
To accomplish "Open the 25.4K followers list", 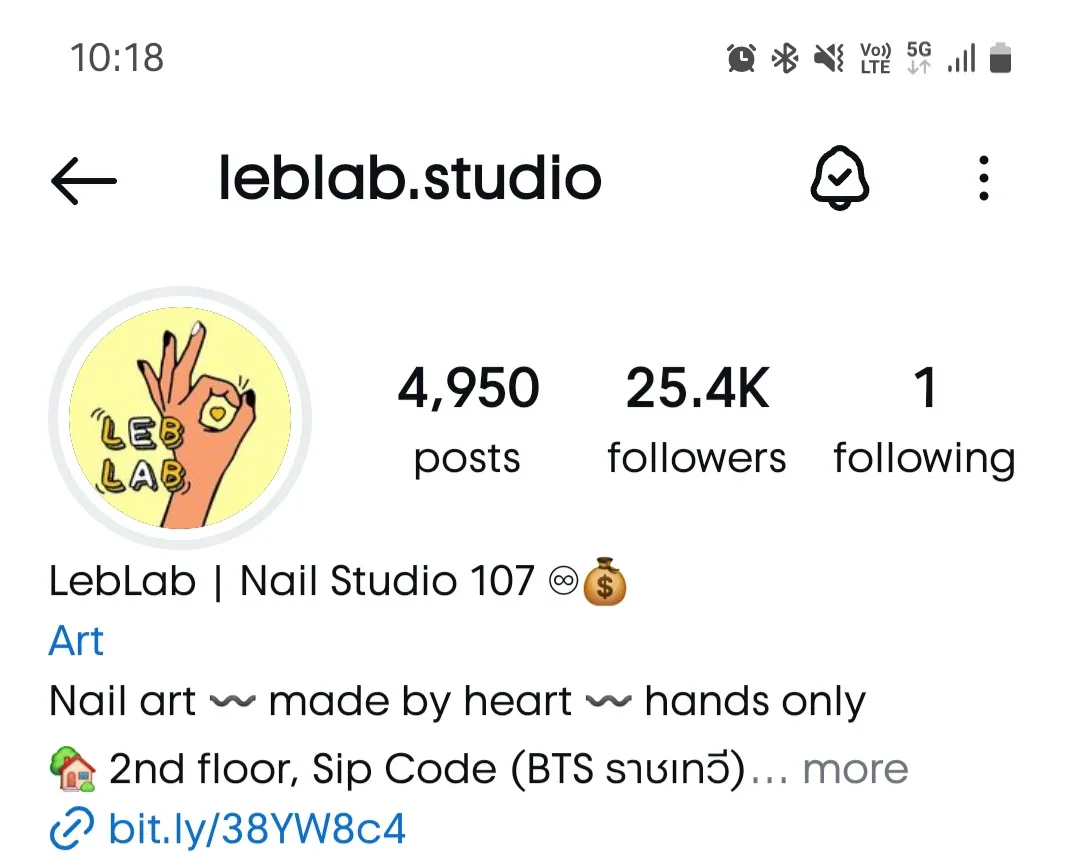I will pyautogui.click(x=696, y=418).
